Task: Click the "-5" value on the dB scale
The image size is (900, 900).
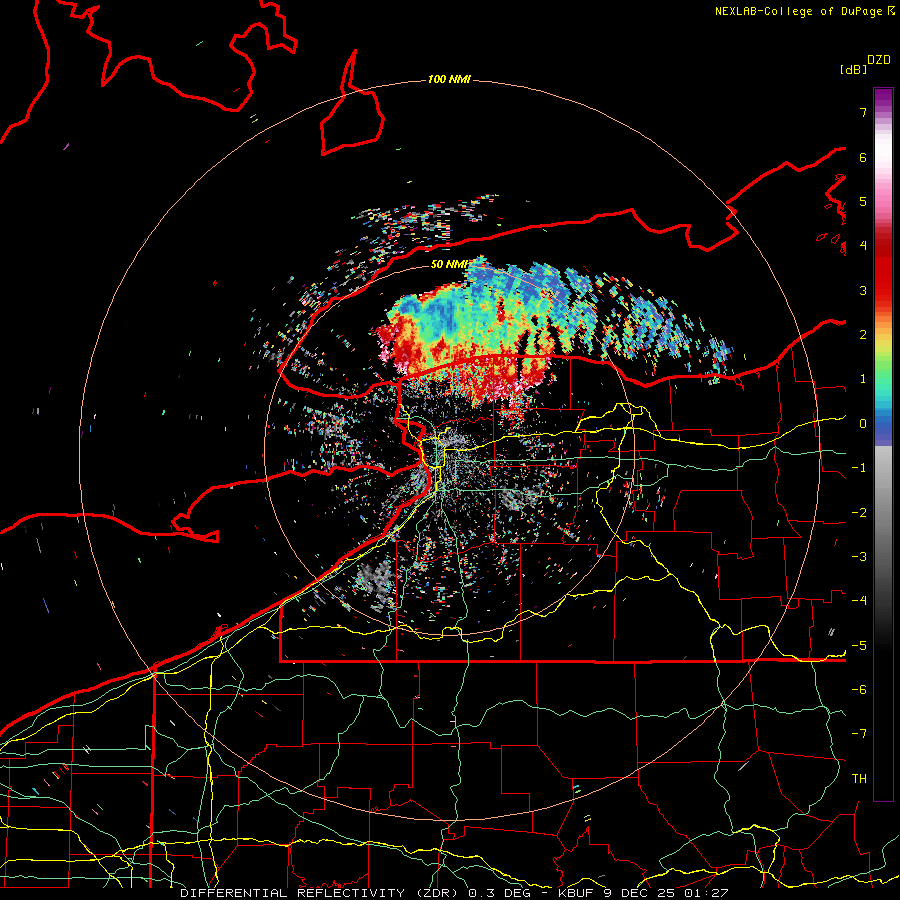Action: pyautogui.click(x=859, y=646)
